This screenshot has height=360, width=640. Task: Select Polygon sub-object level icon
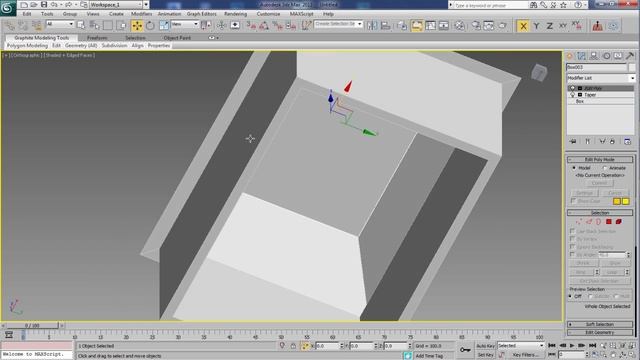(x=609, y=222)
